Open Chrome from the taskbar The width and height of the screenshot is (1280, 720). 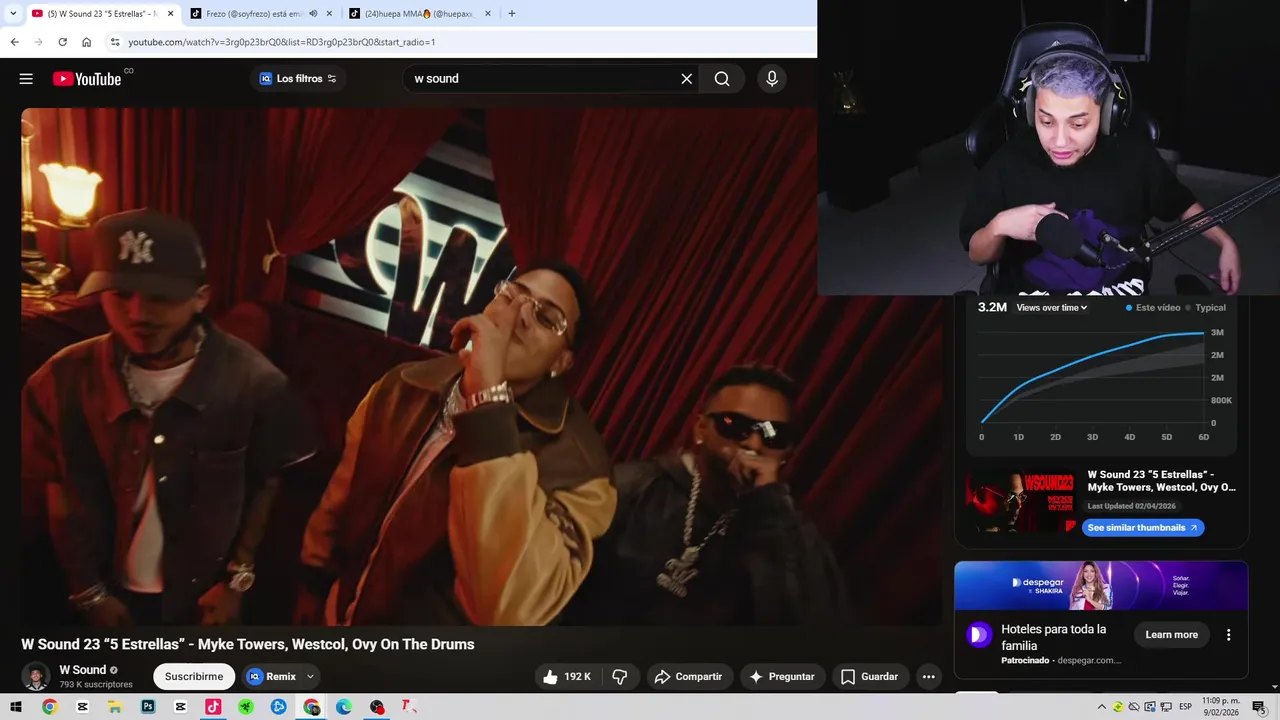coord(49,707)
